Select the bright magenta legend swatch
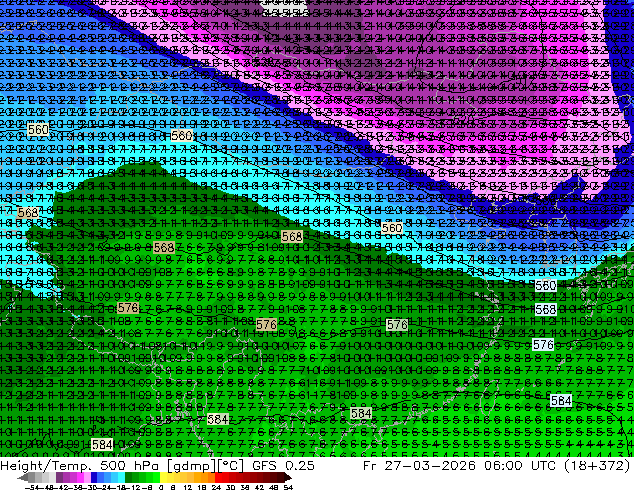 [80, 477]
